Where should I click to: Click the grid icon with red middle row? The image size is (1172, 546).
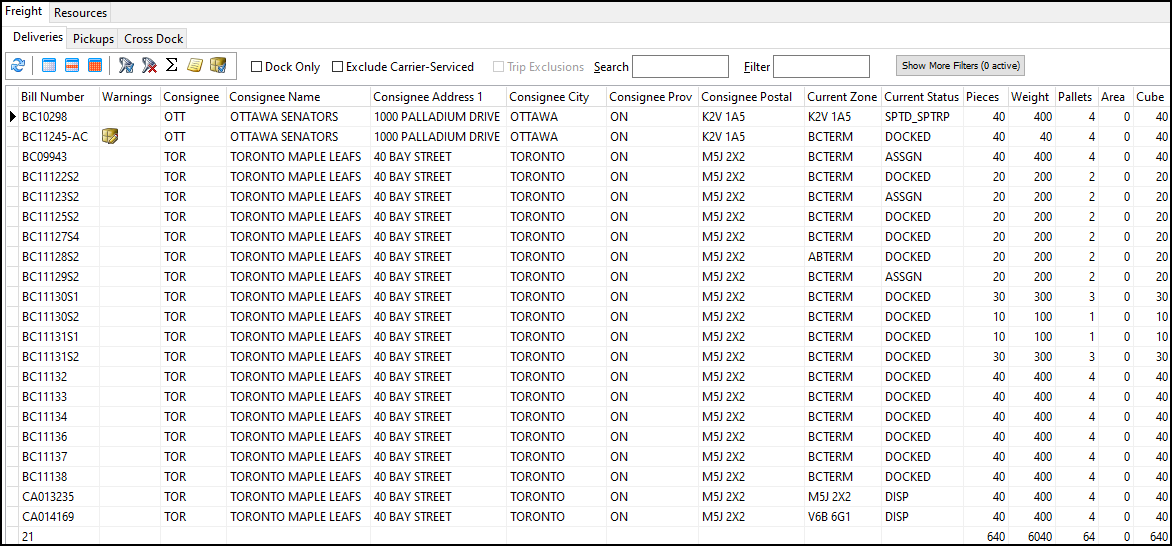click(x=72, y=66)
